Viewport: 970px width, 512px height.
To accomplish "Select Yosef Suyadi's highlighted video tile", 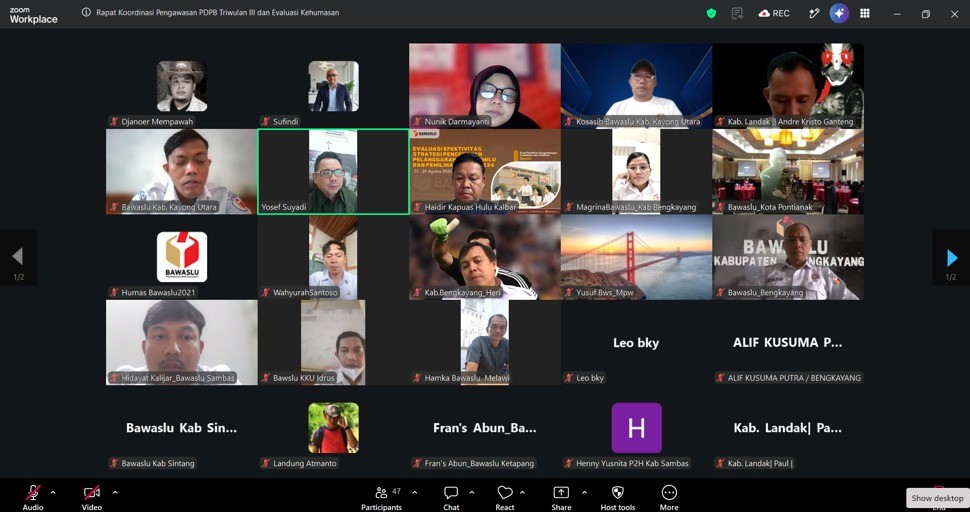I will [333, 171].
